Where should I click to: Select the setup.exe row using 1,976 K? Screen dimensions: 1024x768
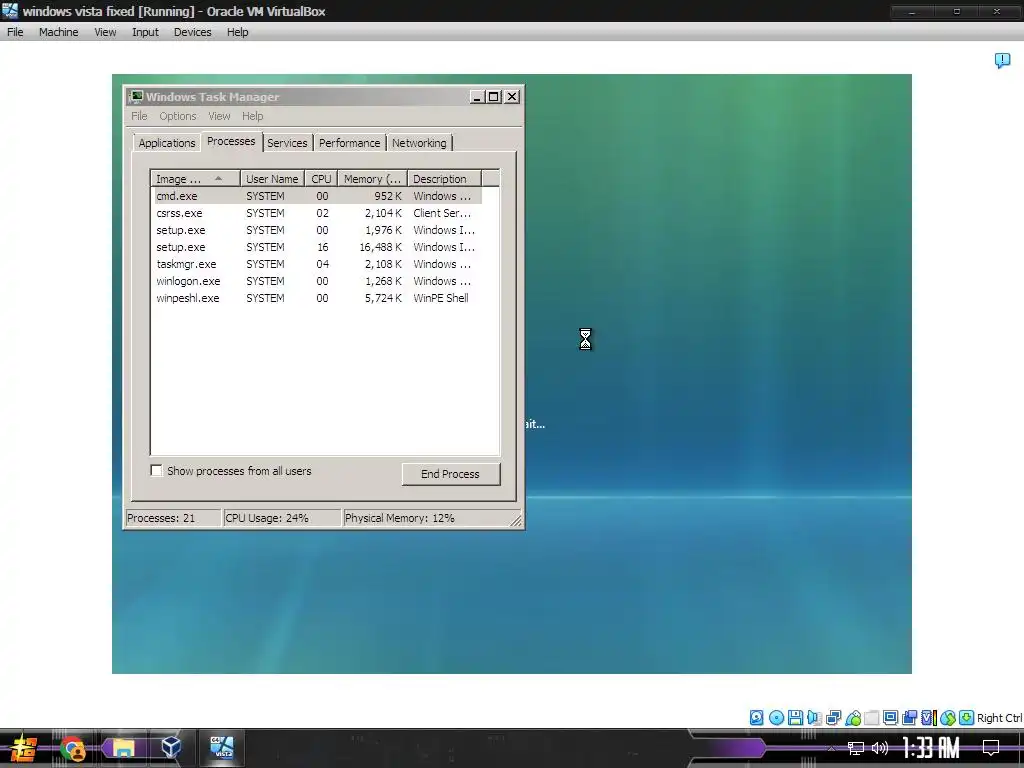[x=317, y=230]
